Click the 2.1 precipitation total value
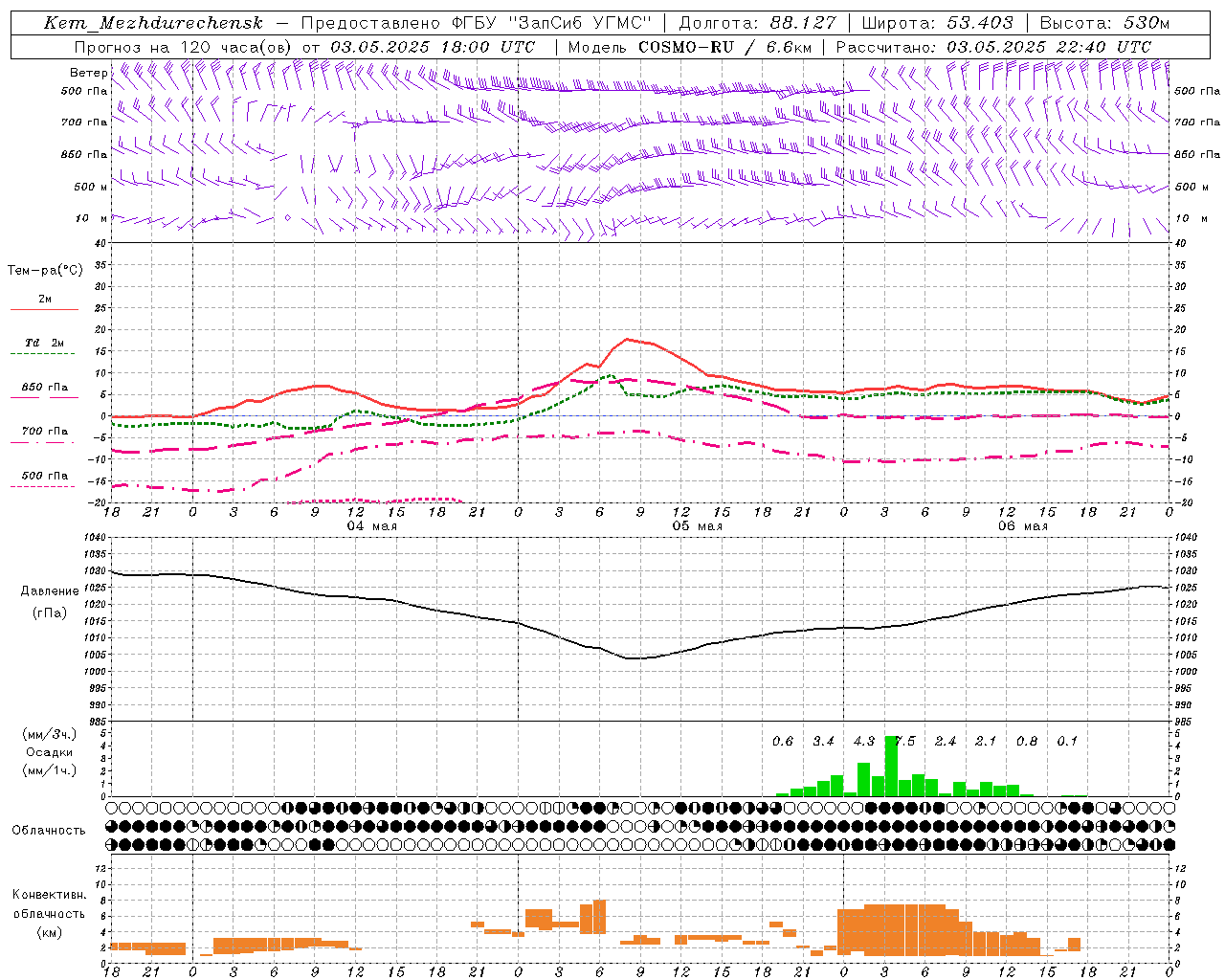This screenshot has height=980, width=1225. (x=986, y=742)
